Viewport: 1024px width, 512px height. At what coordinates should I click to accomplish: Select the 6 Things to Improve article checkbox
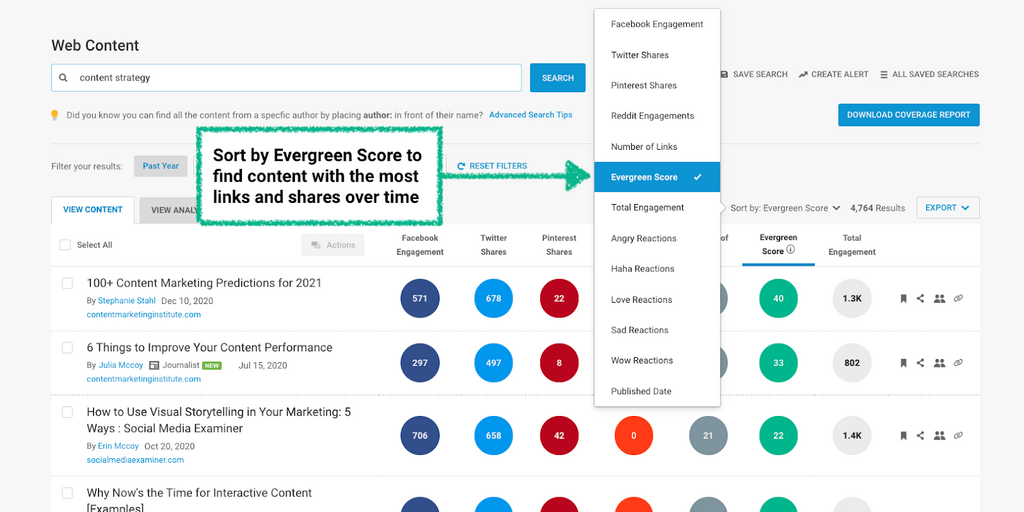tap(68, 348)
